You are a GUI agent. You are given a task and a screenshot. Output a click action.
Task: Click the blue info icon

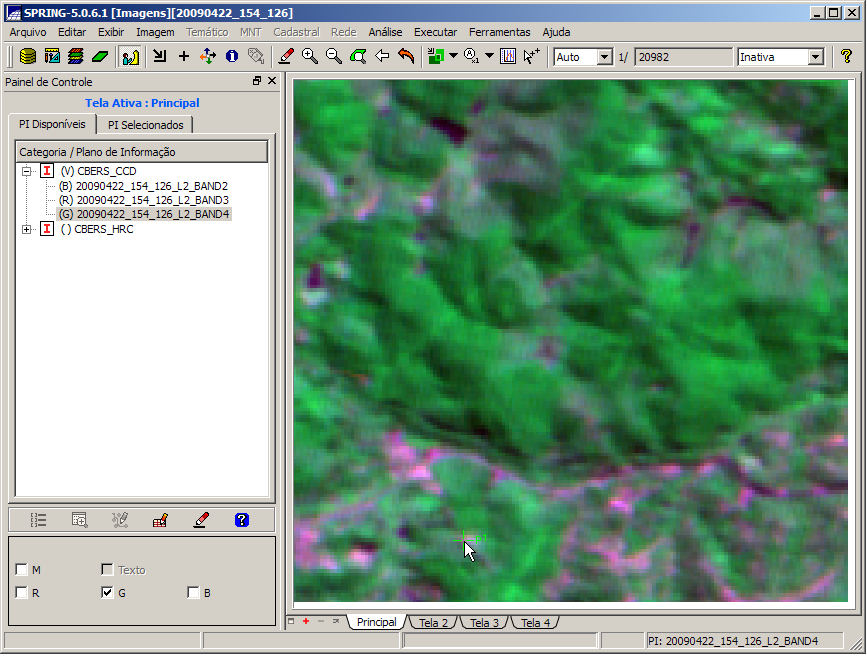point(232,57)
